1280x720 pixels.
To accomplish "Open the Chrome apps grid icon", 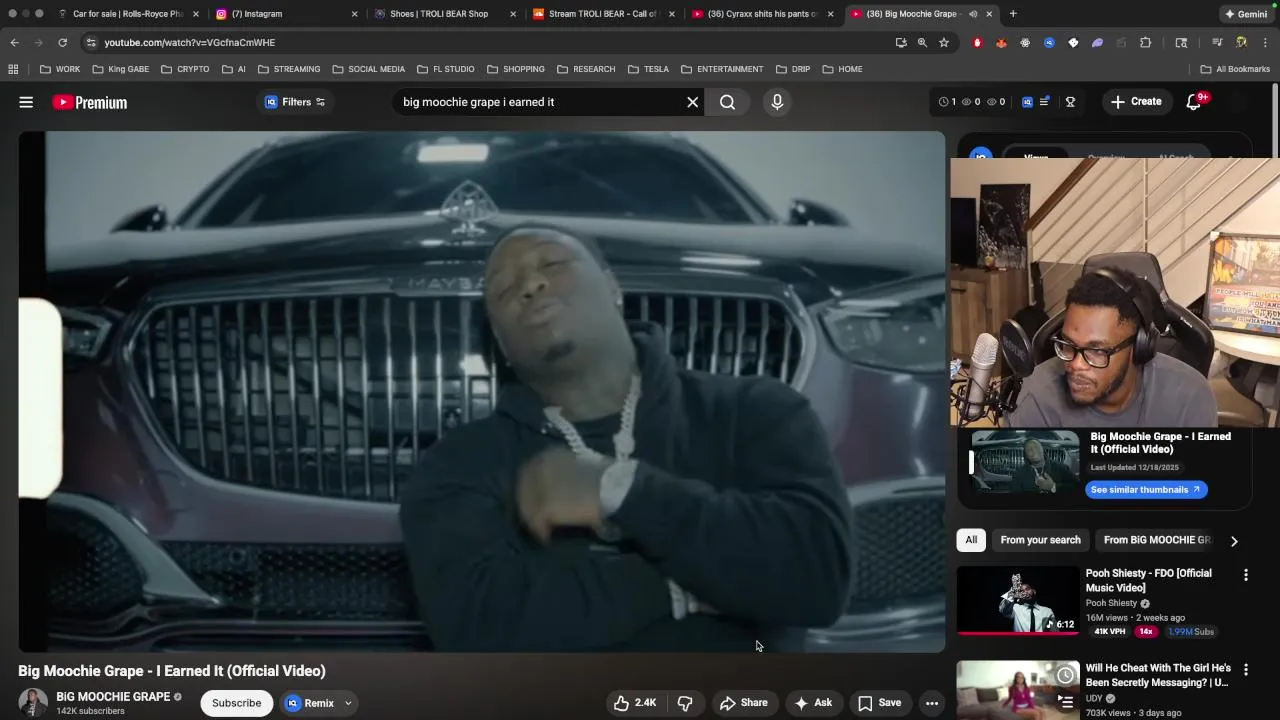I will (13, 69).
